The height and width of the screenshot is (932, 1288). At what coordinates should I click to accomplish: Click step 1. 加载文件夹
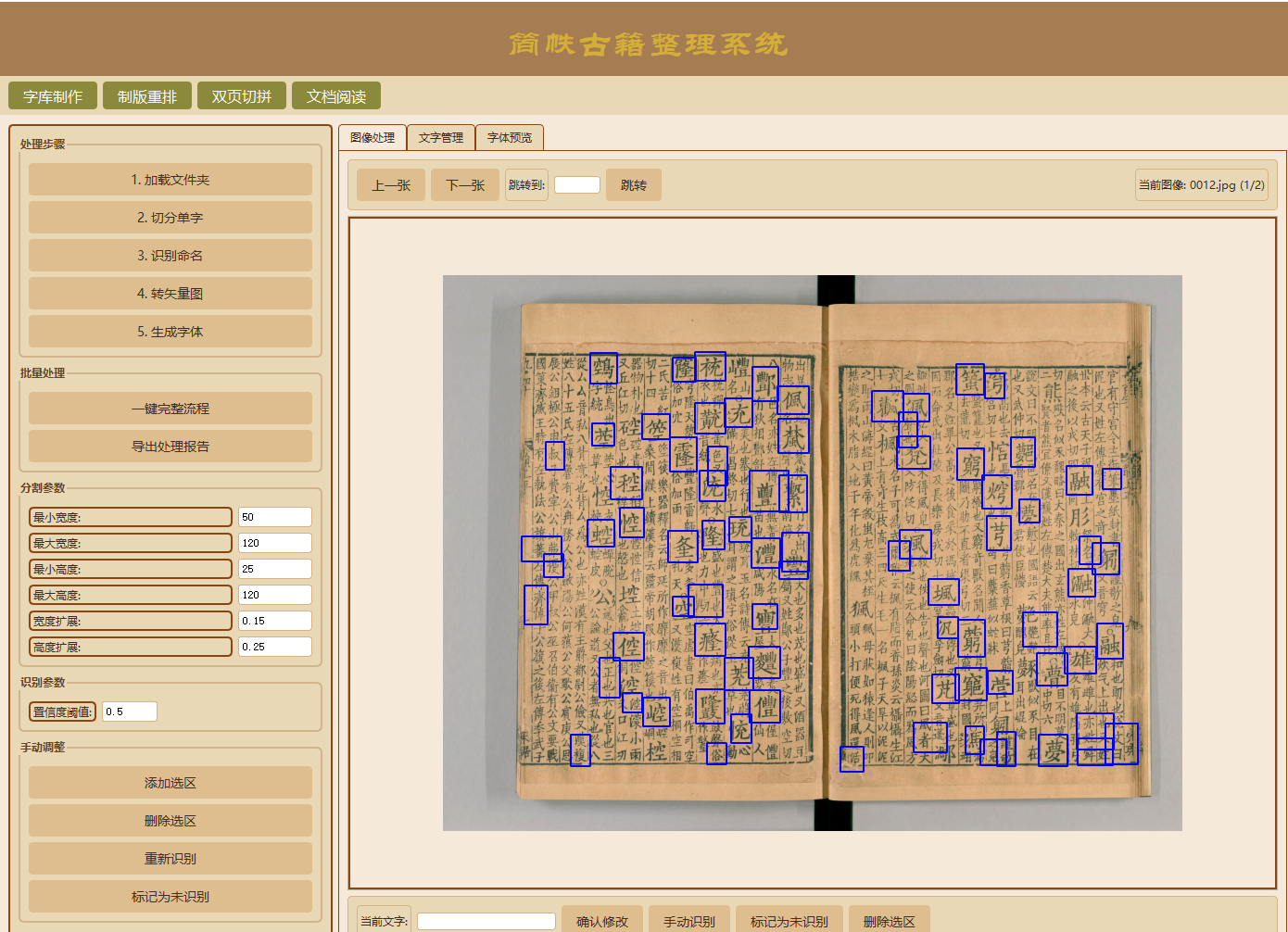170,180
